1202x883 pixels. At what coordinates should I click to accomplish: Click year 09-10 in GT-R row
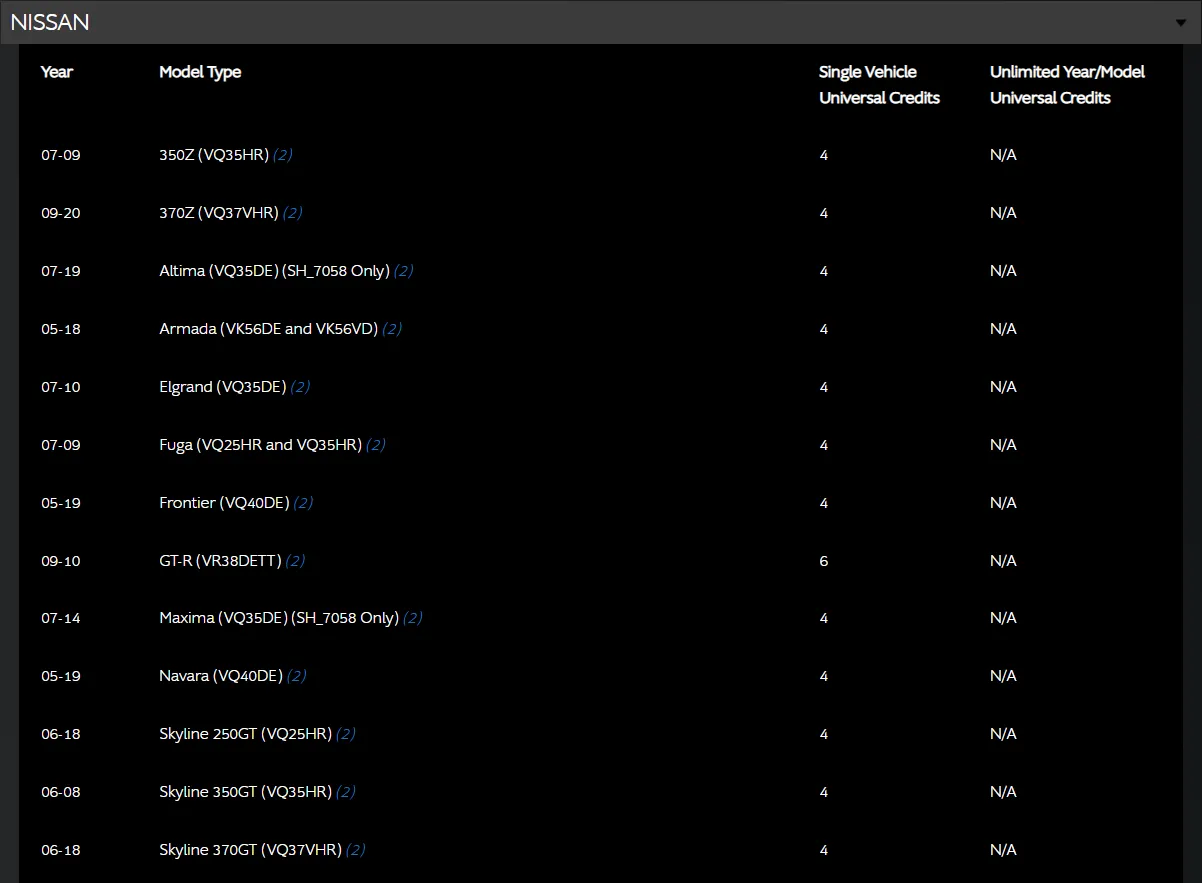coord(61,561)
